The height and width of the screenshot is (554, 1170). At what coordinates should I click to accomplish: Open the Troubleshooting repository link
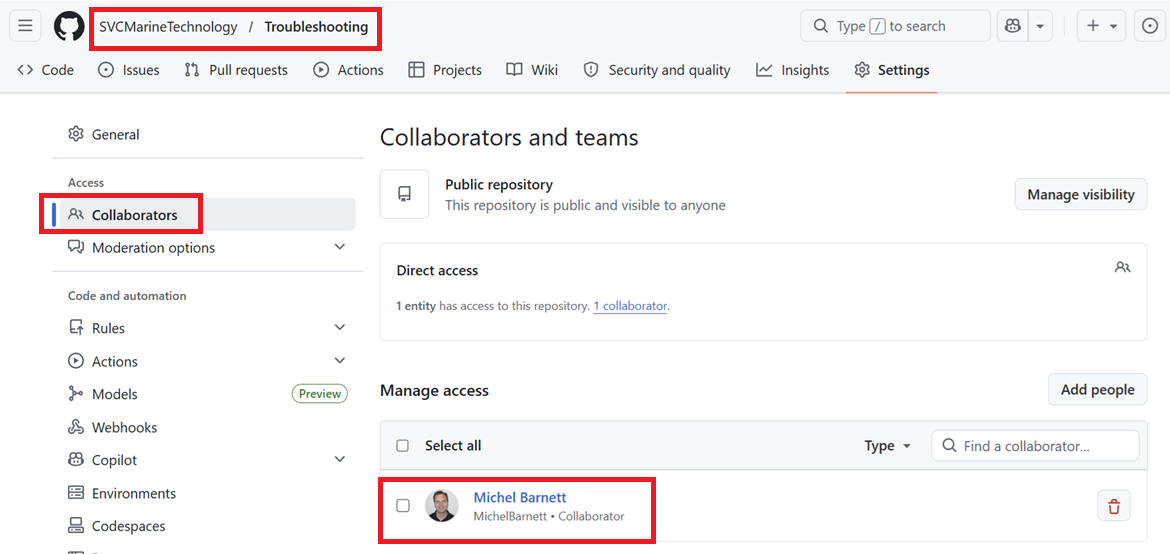(316, 27)
